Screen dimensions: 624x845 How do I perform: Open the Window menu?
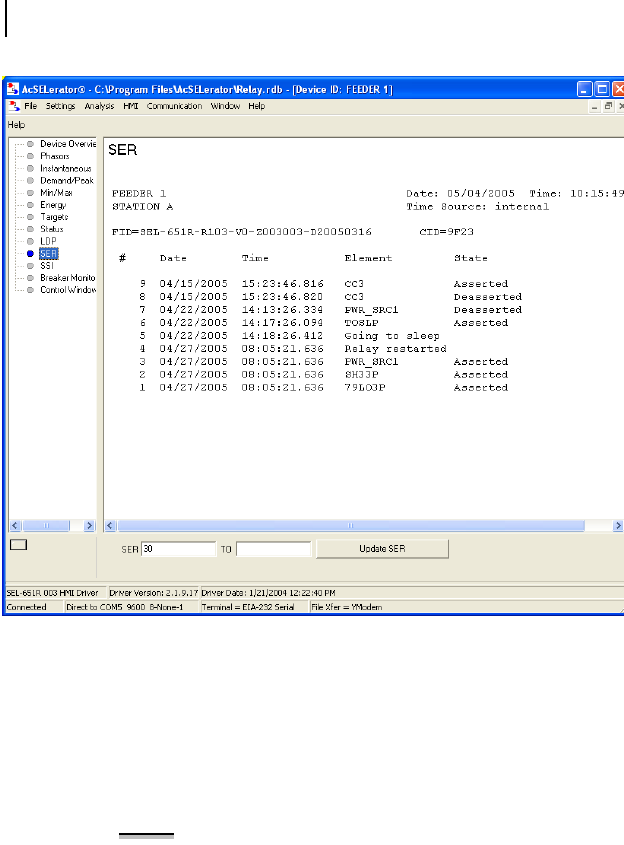pos(225,106)
